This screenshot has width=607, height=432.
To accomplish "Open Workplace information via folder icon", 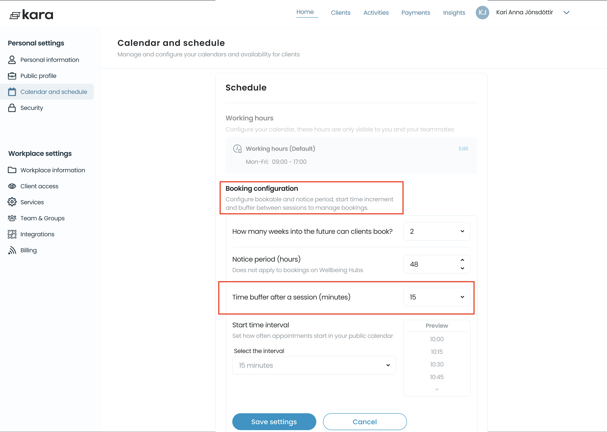I will coord(12,170).
